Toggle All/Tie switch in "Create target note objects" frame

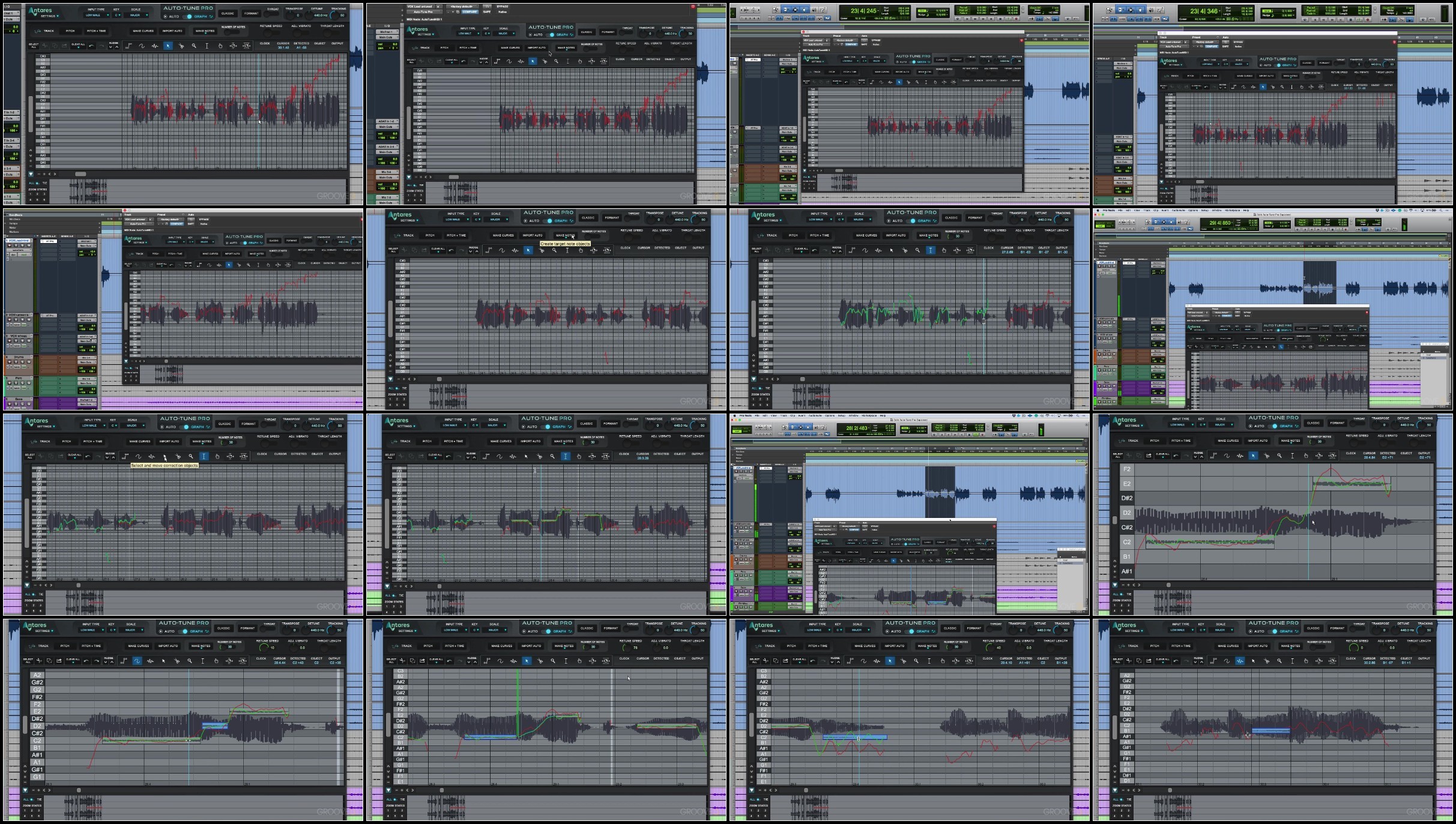[x=397, y=388]
